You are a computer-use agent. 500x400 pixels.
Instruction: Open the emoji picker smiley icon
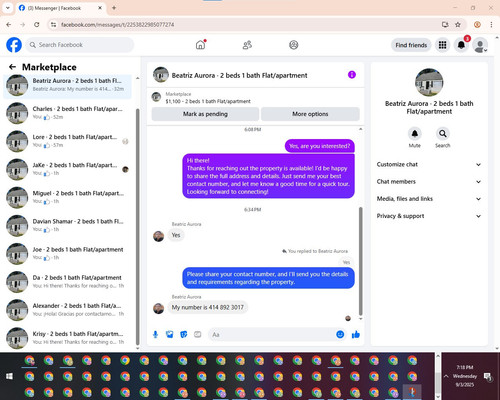[340, 334]
